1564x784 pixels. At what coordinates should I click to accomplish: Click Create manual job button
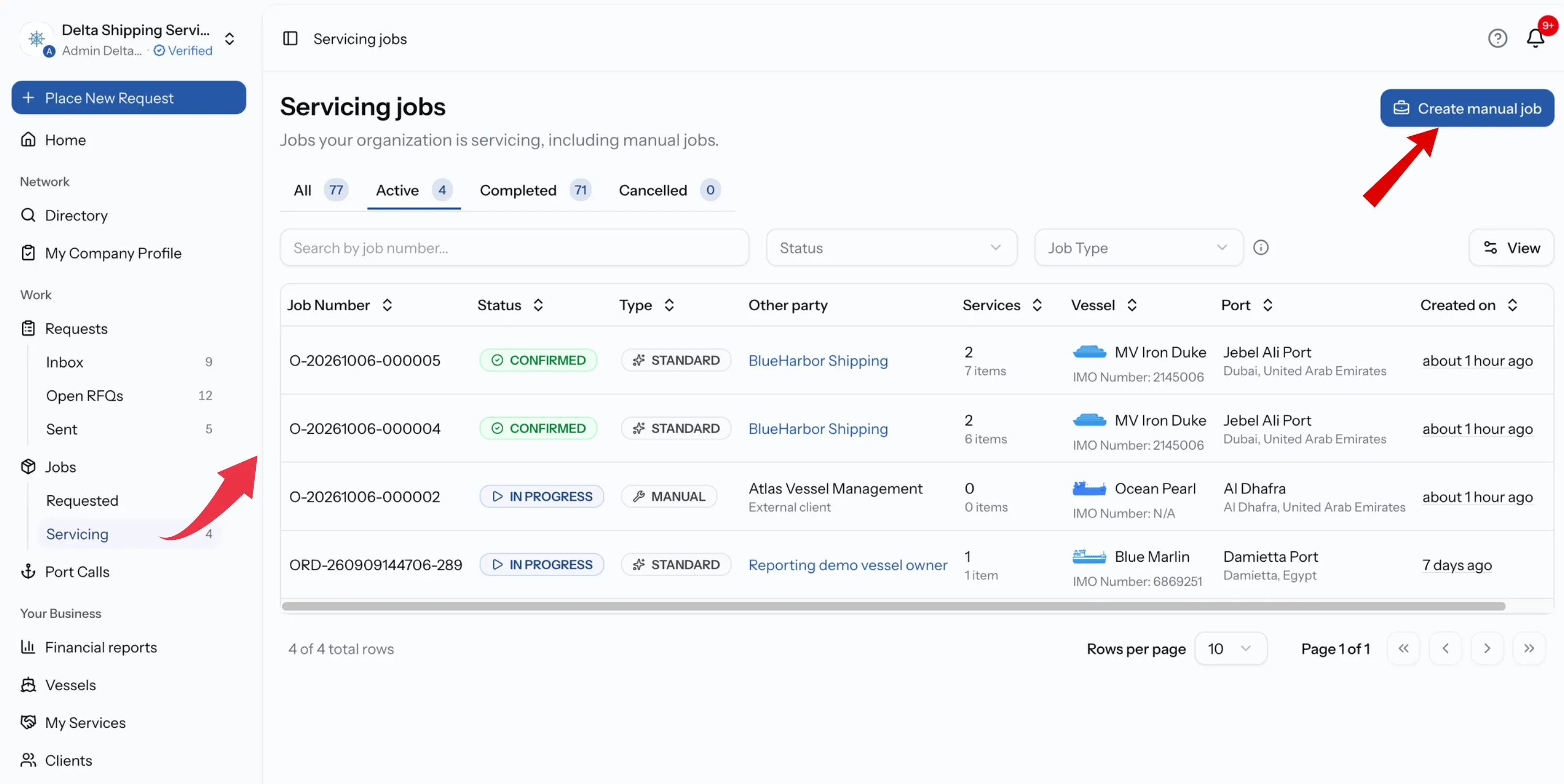point(1467,108)
